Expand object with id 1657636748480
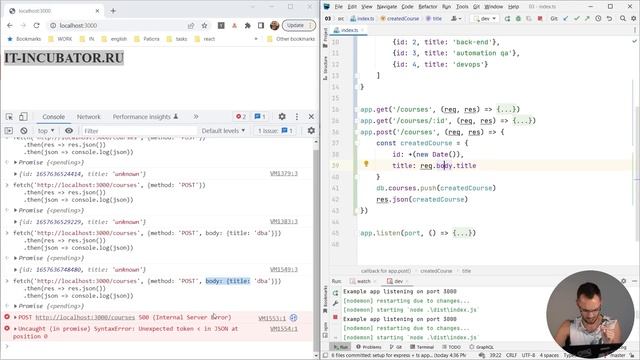The height and width of the screenshot is (360, 640). (x=16, y=270)
